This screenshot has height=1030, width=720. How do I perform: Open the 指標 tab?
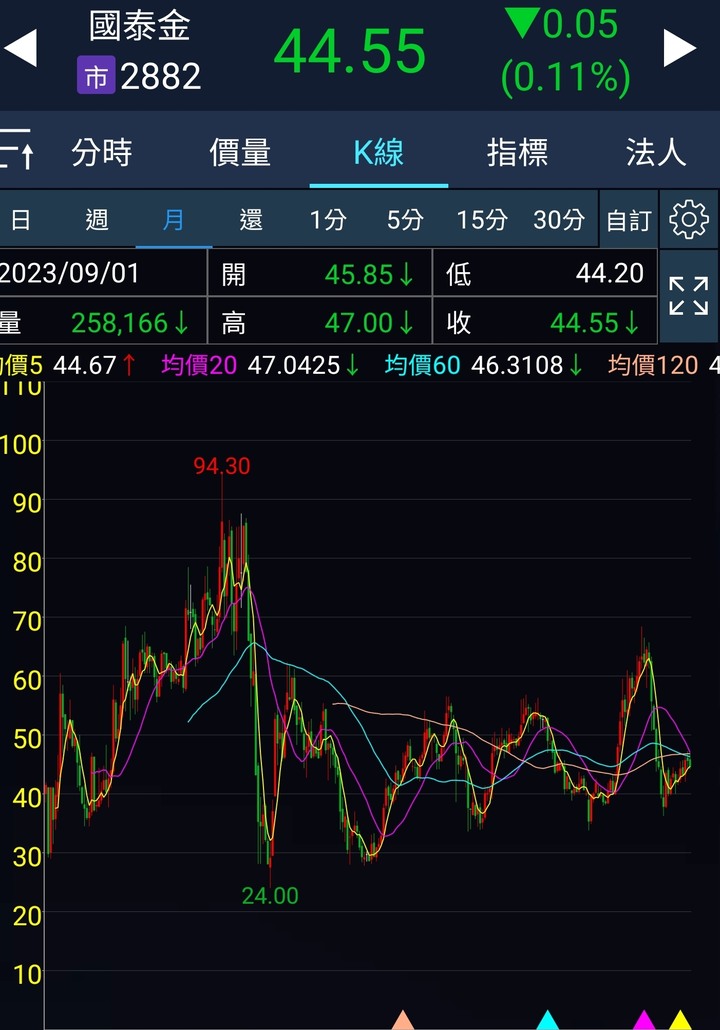(517, 152)
